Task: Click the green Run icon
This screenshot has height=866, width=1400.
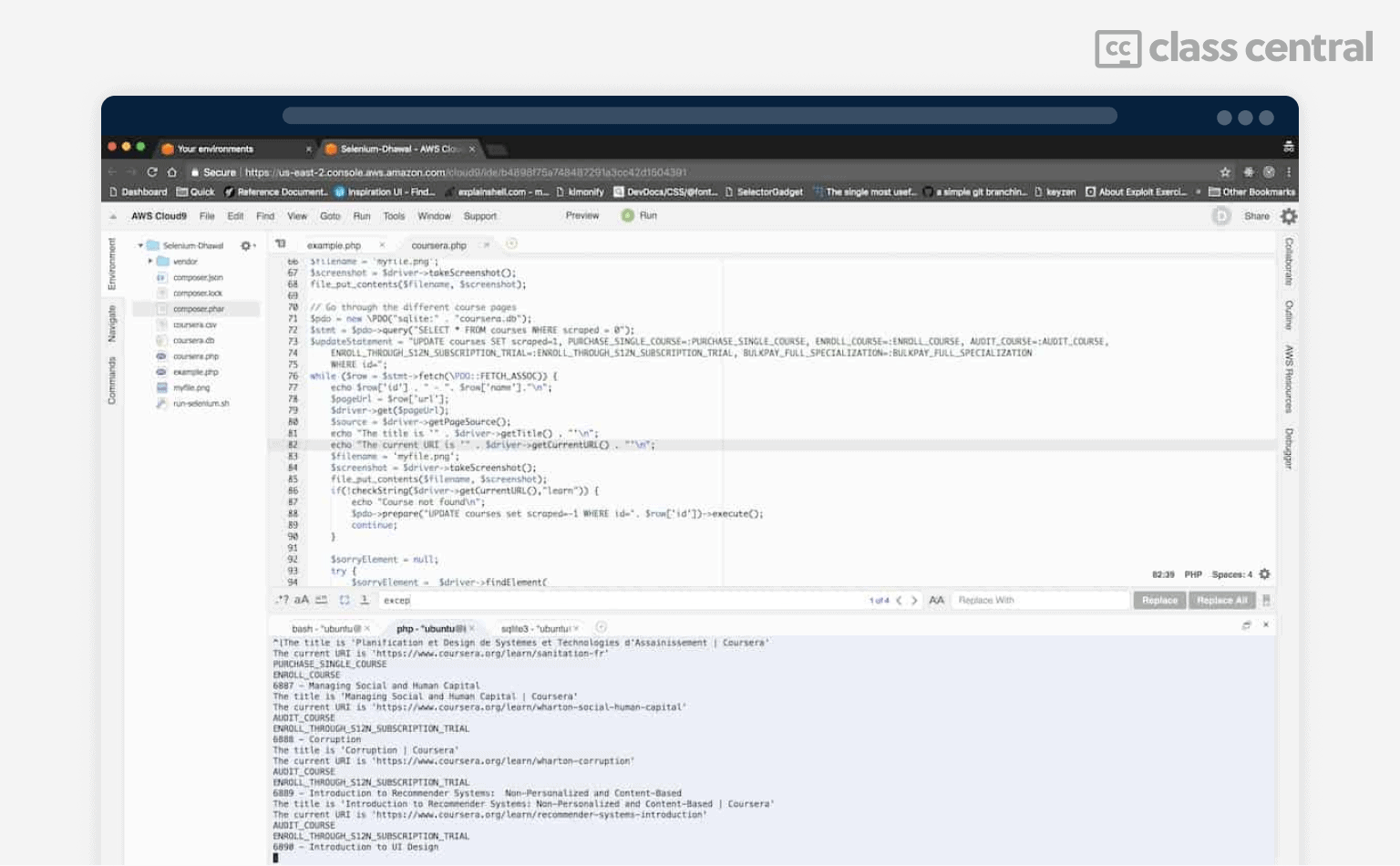Action: click(x=627, y=216)
